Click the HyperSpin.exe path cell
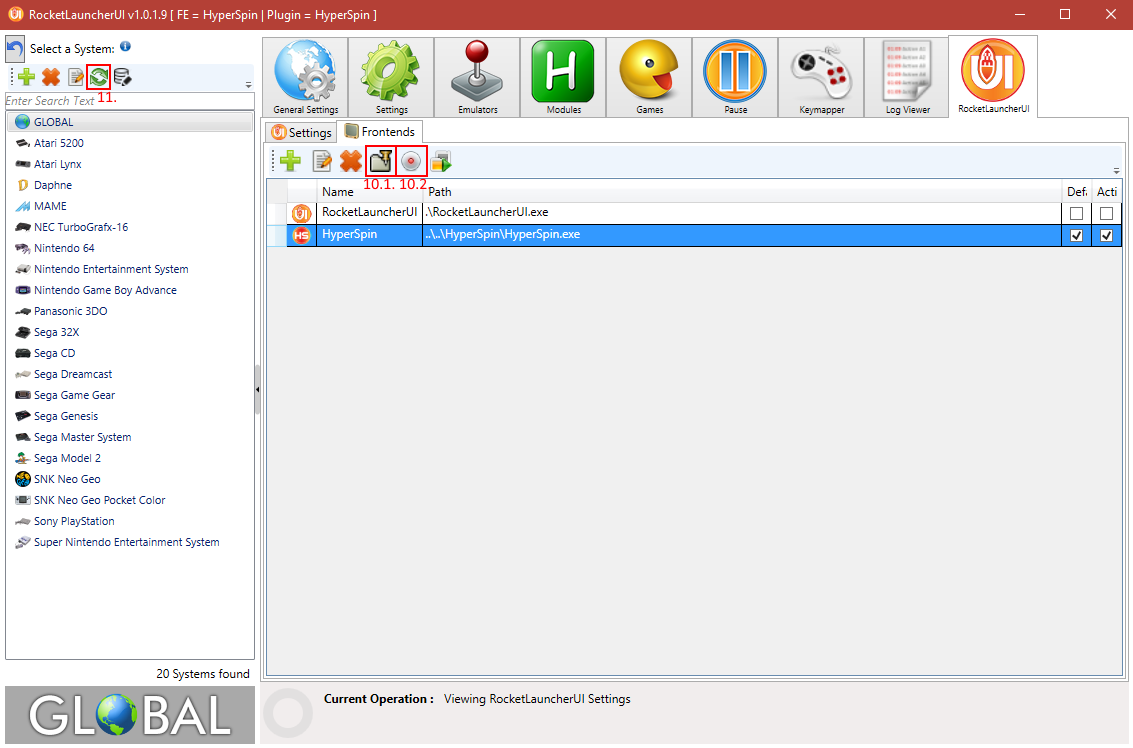 pos(742,235)
